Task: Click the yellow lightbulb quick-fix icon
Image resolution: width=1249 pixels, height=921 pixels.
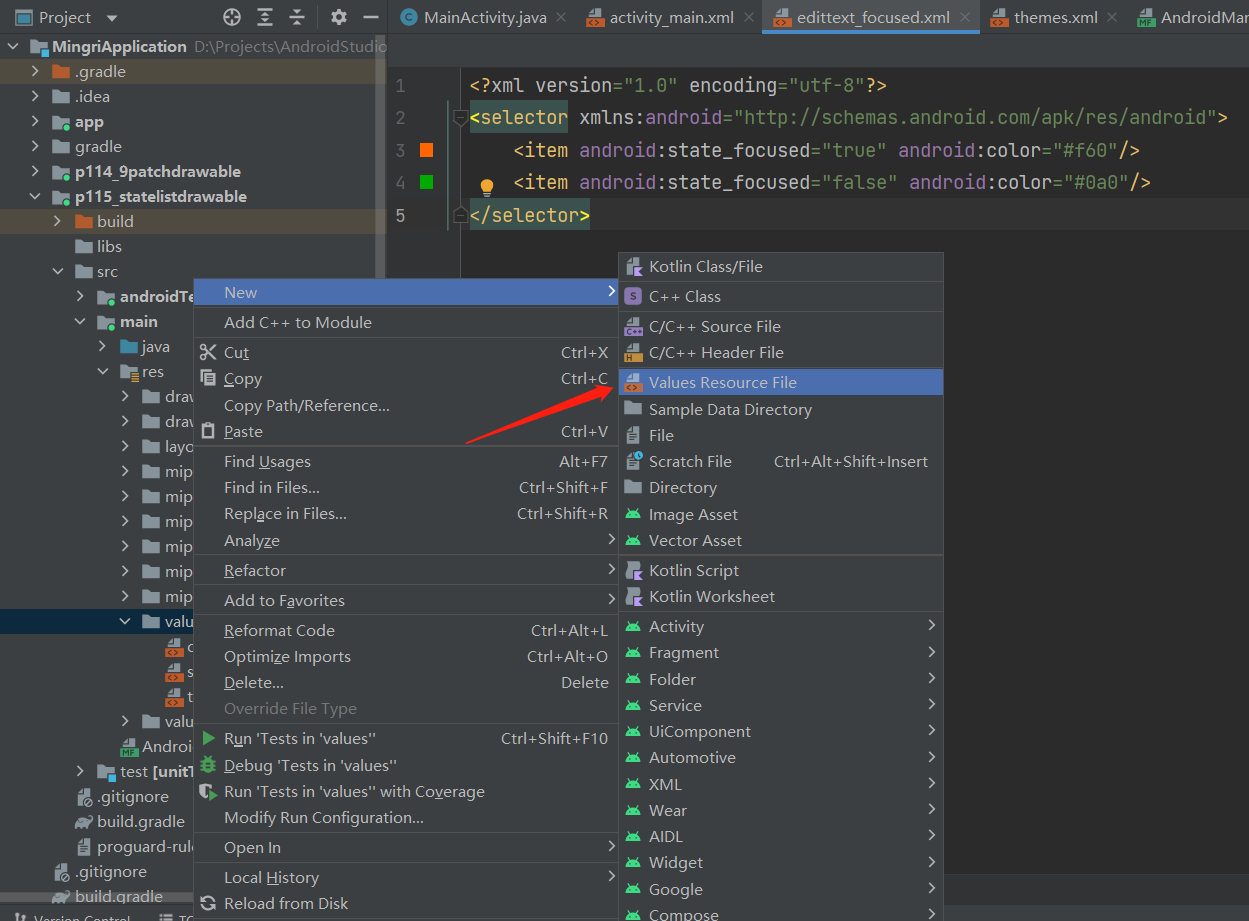Action: [x=487, y=186]
